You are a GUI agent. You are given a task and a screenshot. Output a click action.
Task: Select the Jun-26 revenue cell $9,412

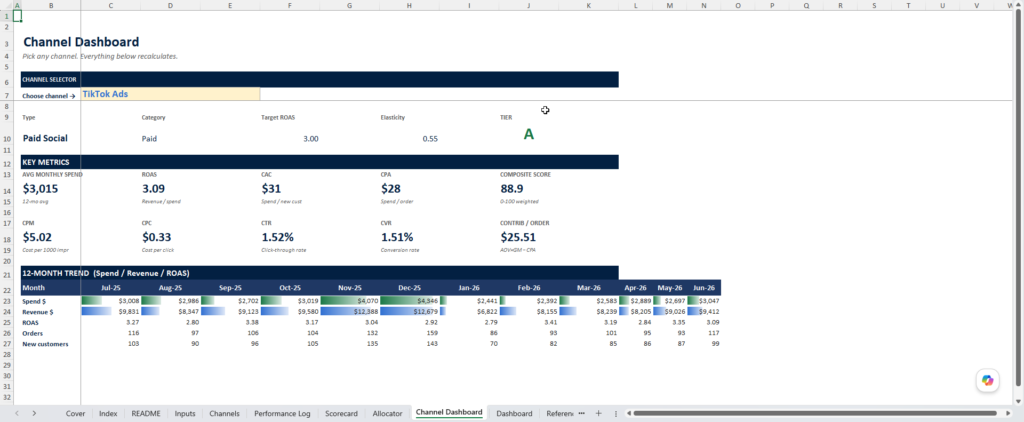pos(704,312)
